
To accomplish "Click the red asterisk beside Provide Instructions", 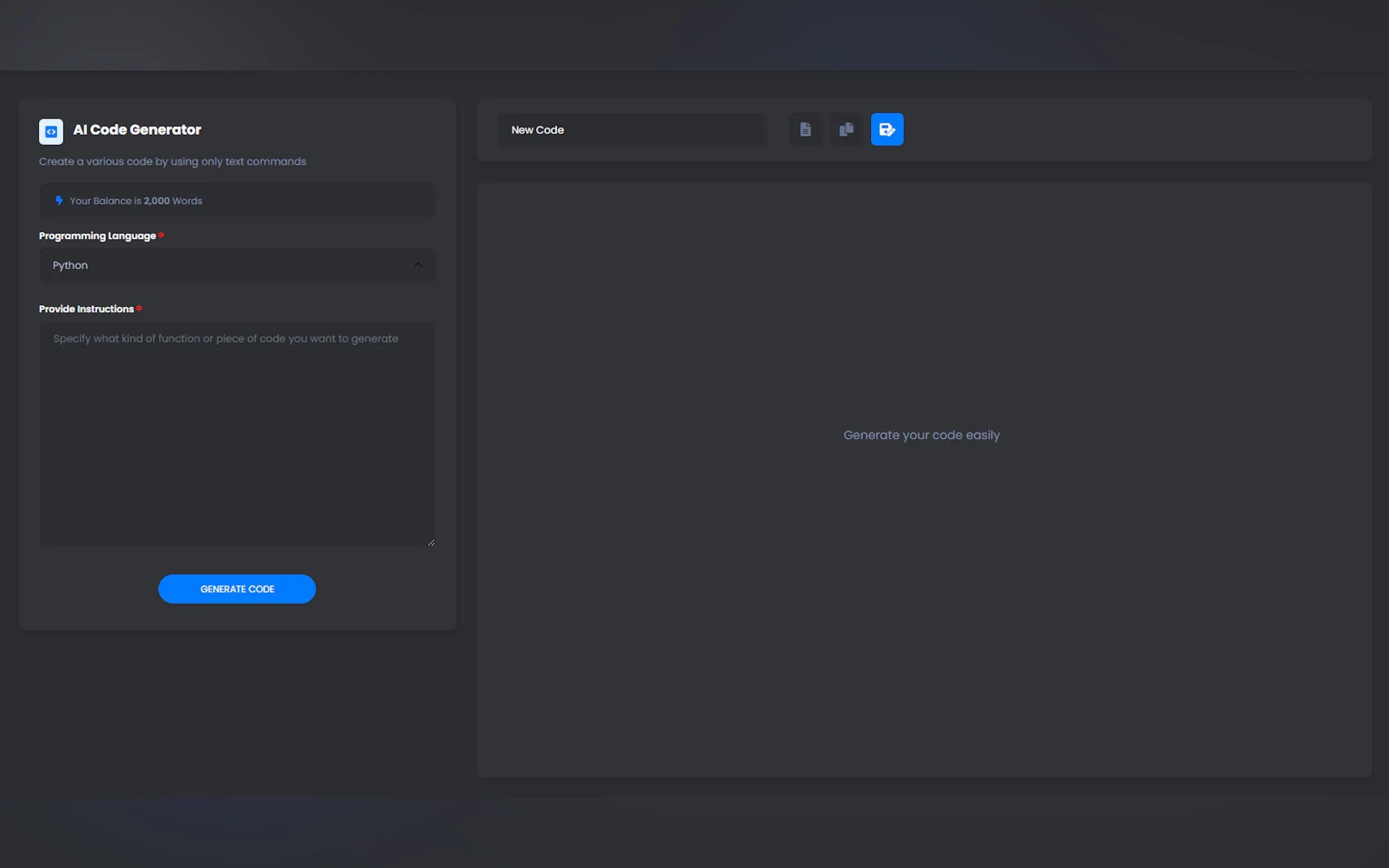I will [139, 308].
